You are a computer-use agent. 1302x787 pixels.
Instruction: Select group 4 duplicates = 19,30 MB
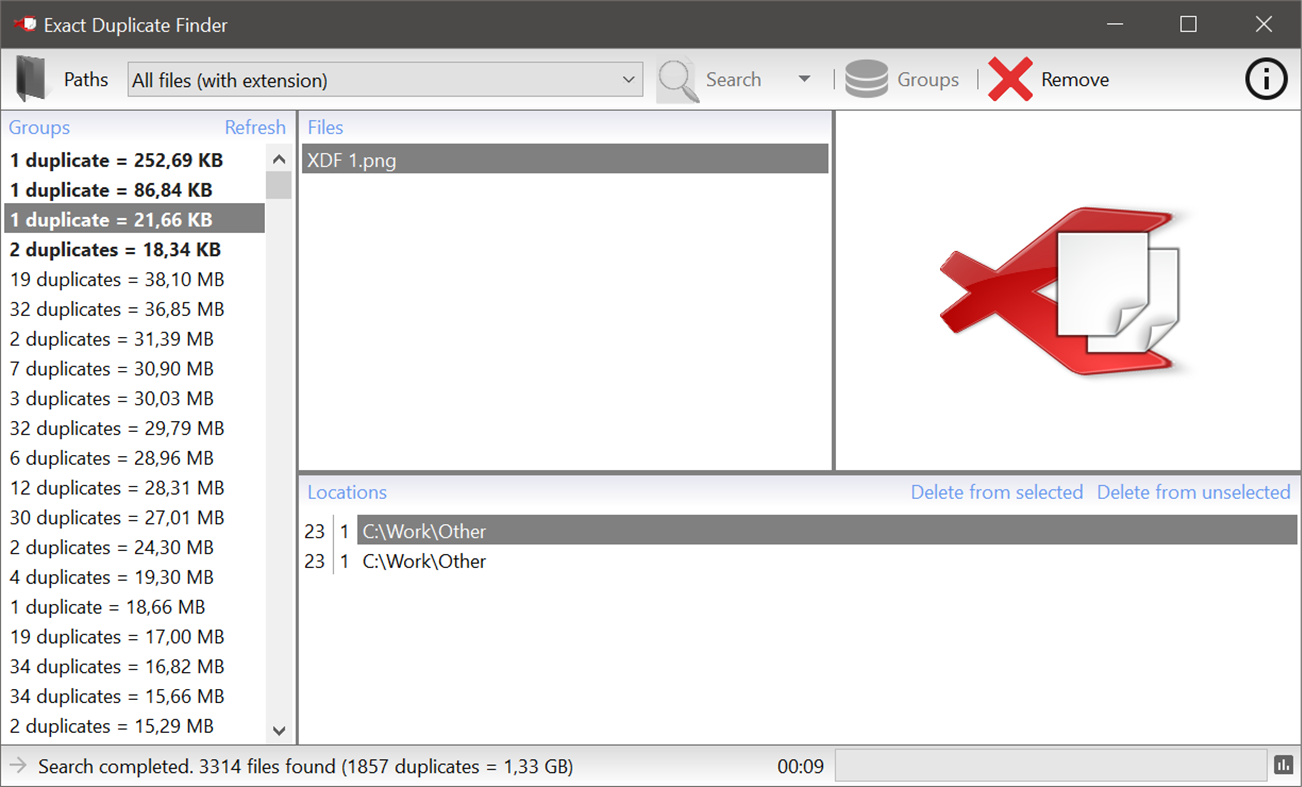pos(135,577)
